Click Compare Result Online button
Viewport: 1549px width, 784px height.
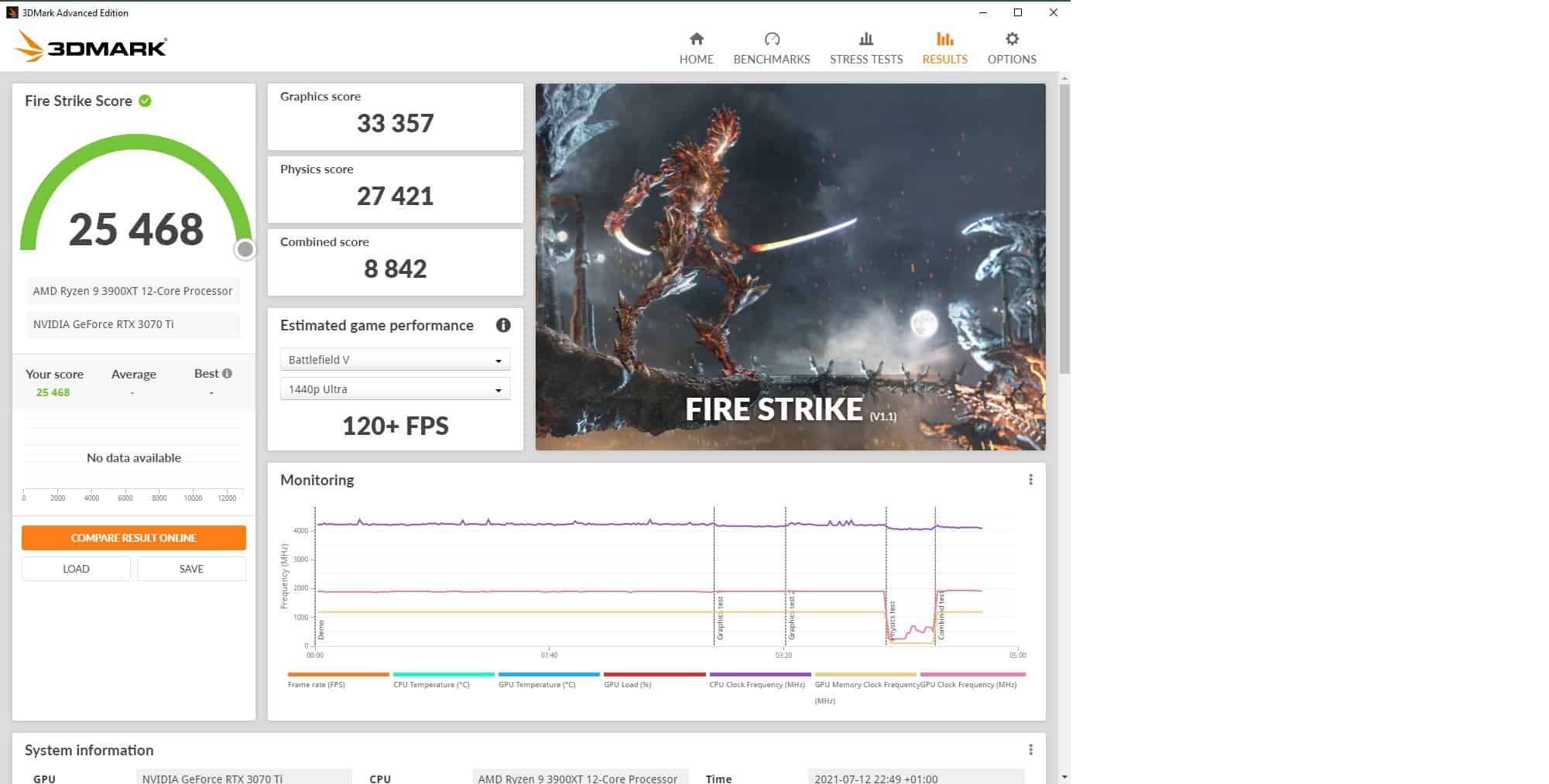pyautogui.click(x=134, y=538)
